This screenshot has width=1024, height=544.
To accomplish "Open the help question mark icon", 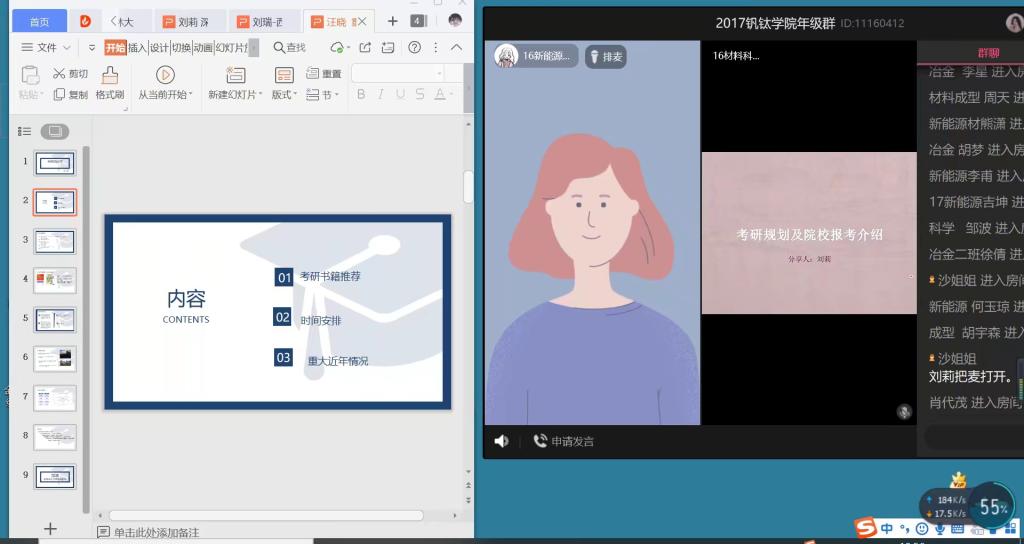I will click(414, 47).
